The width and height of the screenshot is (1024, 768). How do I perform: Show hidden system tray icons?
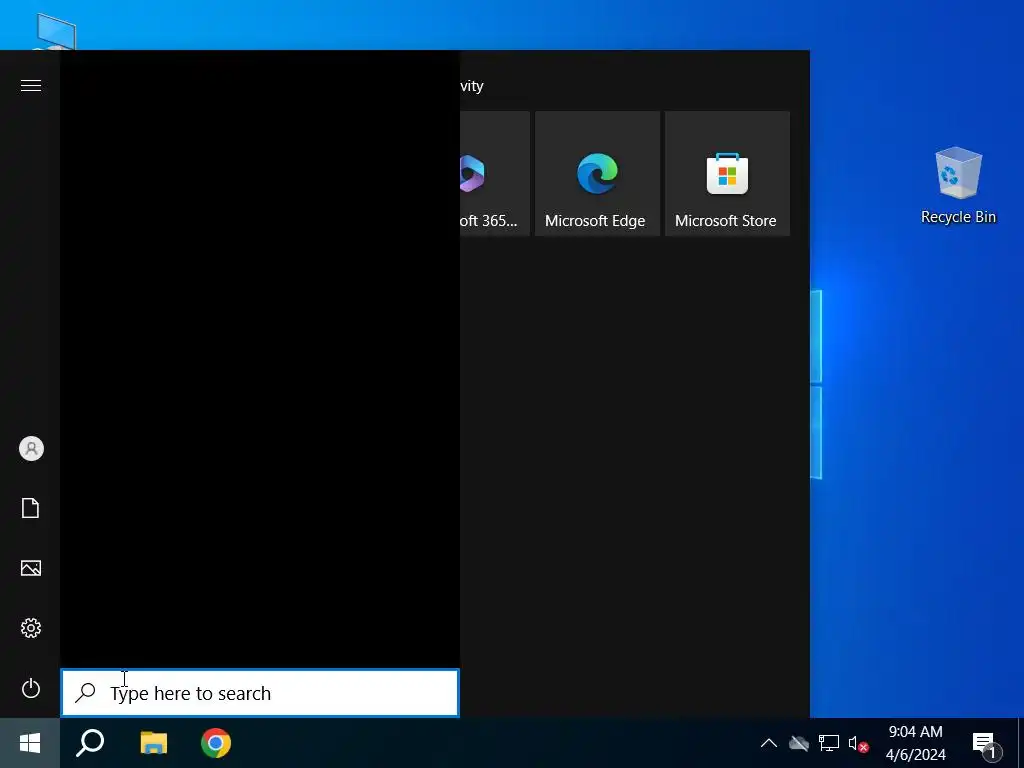(x=769, y=743)
